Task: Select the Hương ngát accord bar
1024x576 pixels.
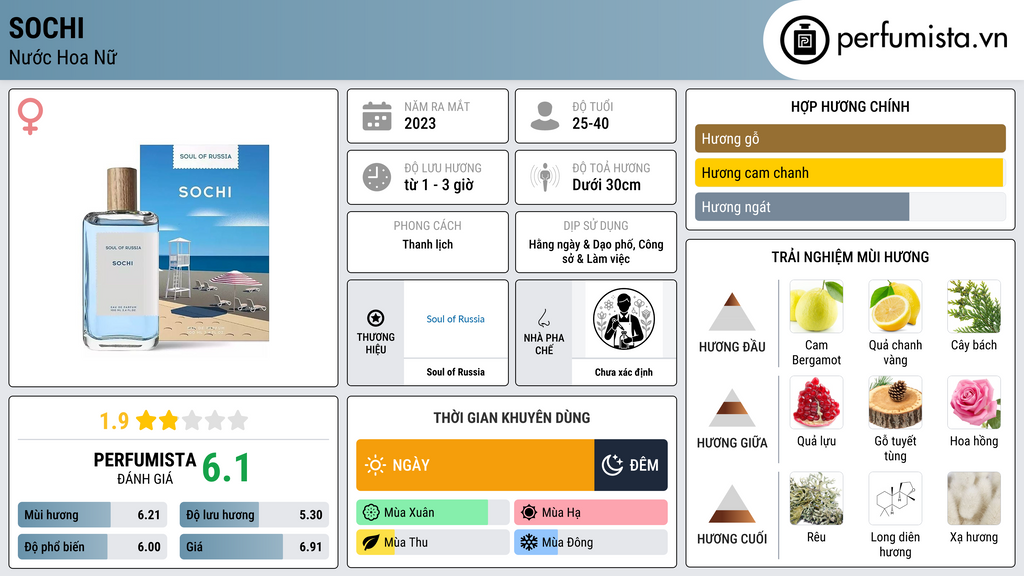Action: [x=850, y=207]
